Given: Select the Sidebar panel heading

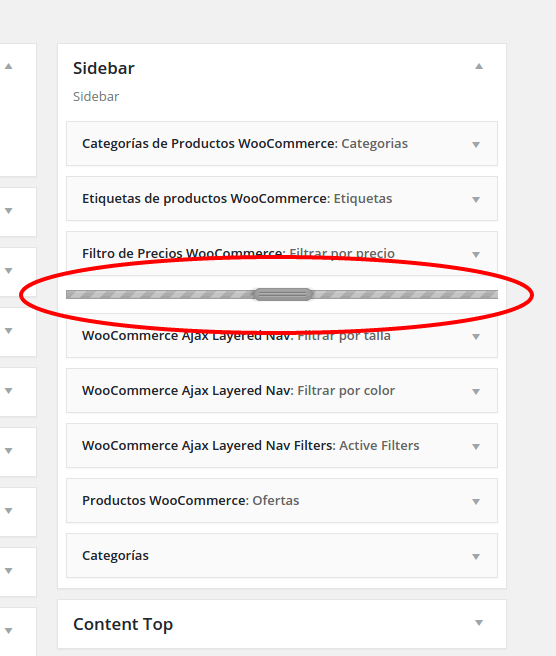Looking at the screenshot, I should (x=104, y=68).
